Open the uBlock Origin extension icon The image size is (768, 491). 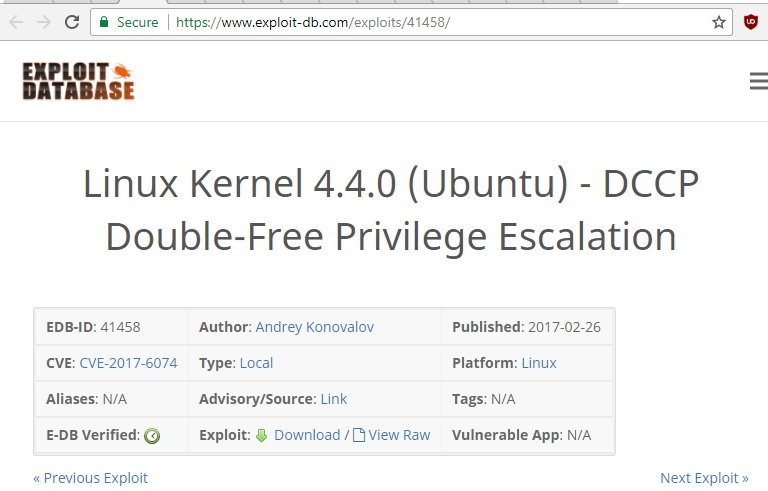tap(750, 22)
